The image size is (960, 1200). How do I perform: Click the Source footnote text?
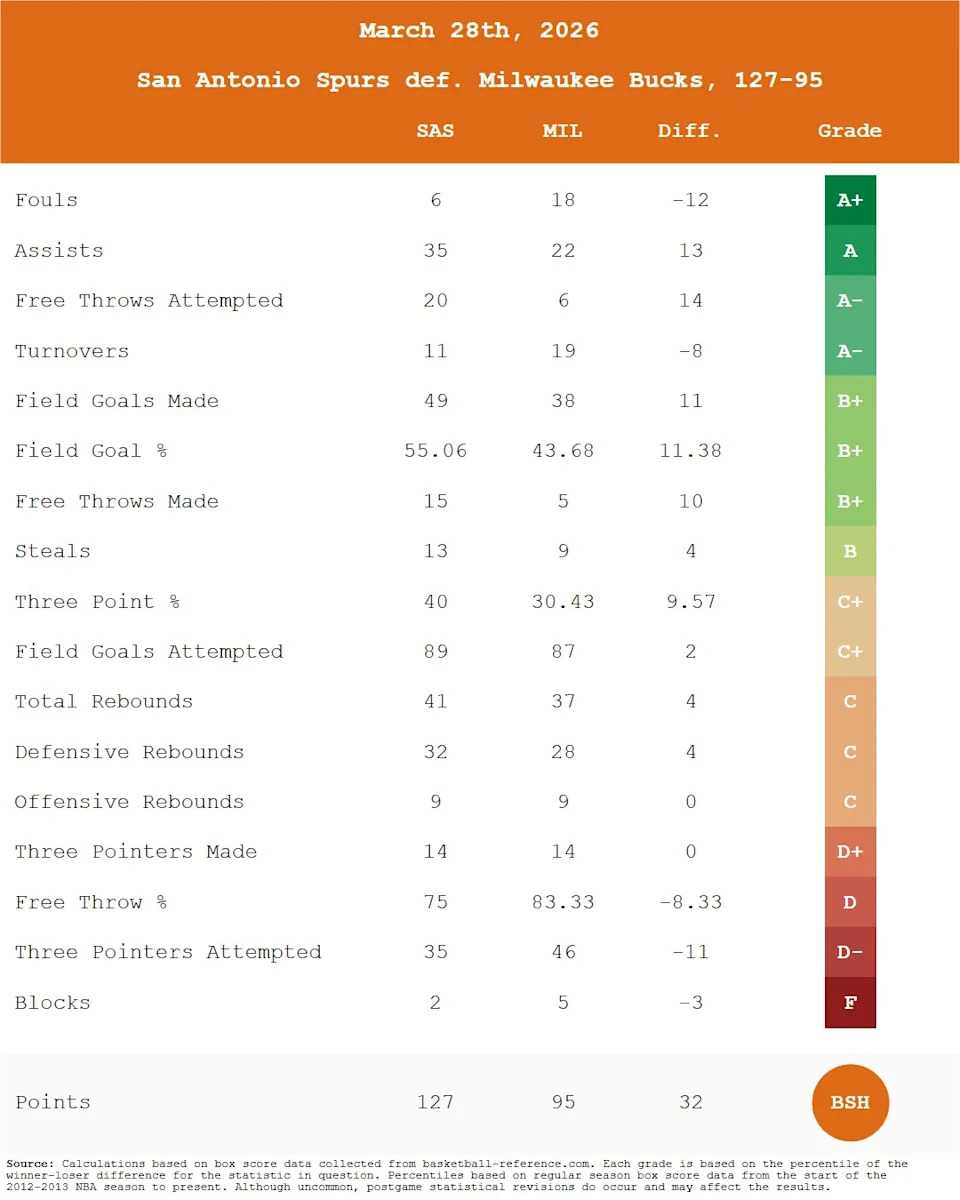460,1175
